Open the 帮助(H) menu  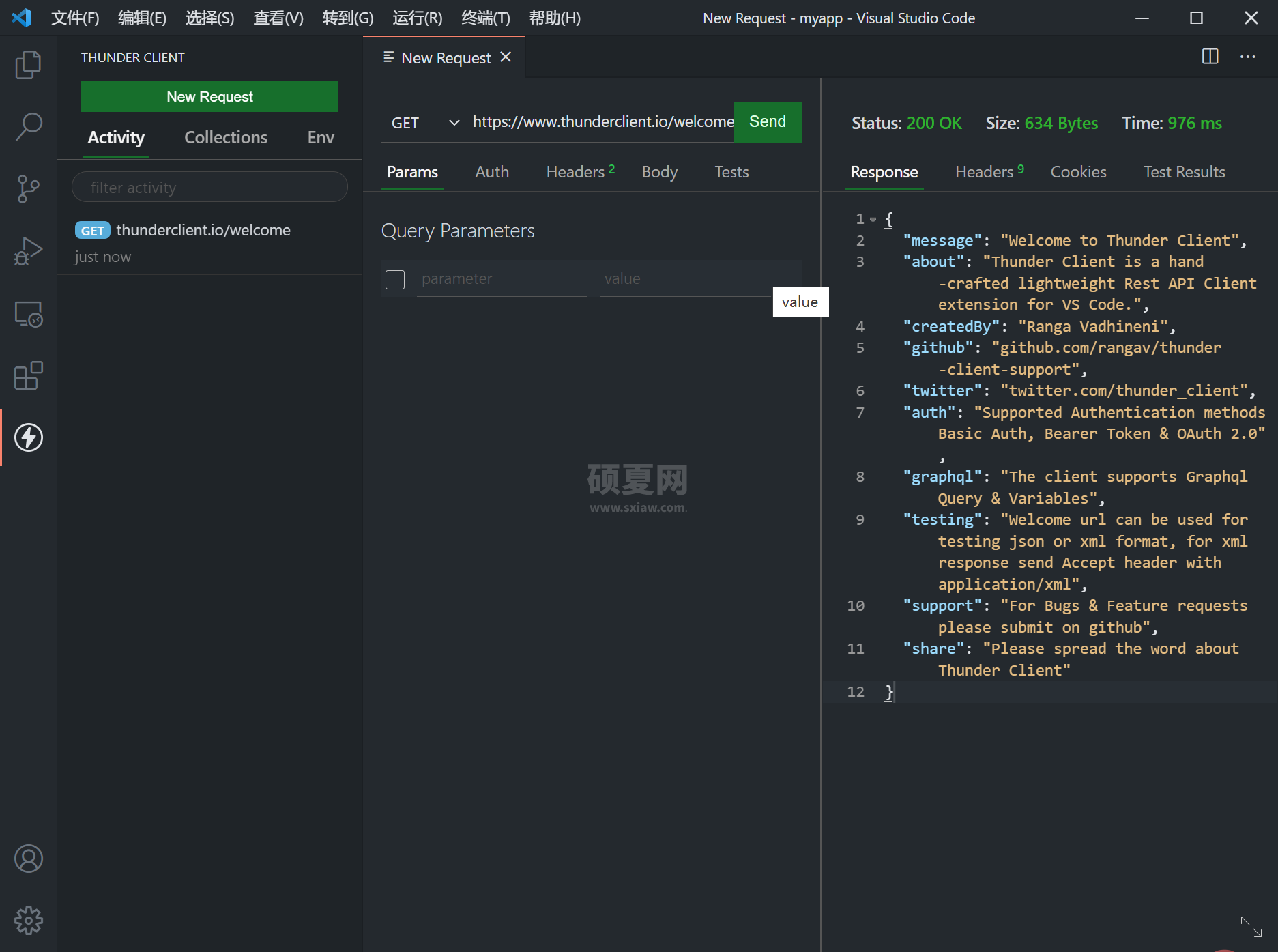coord(555,18)
